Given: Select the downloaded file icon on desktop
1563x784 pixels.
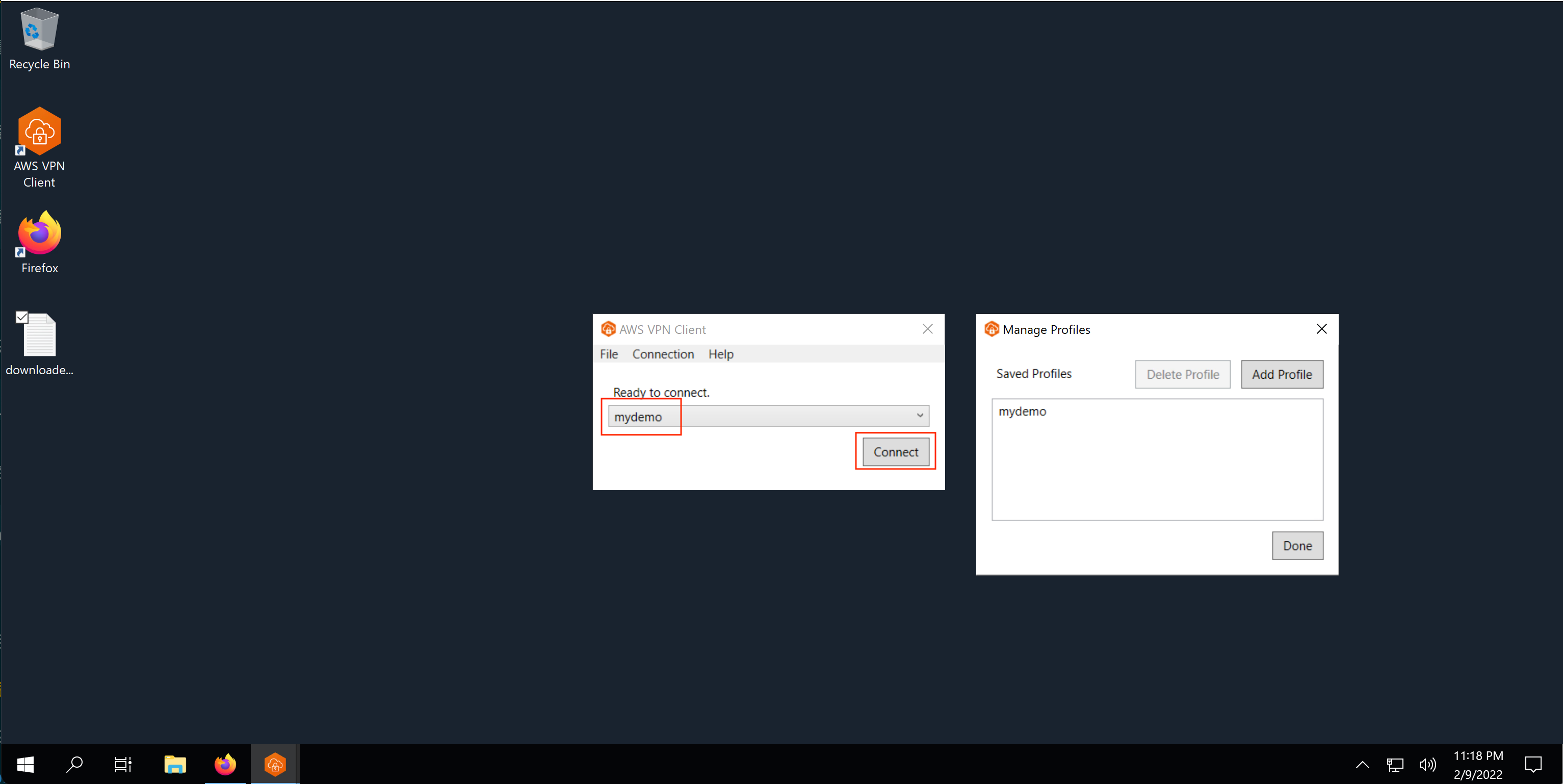Looking at the screenshot, I should click(39, 344).
